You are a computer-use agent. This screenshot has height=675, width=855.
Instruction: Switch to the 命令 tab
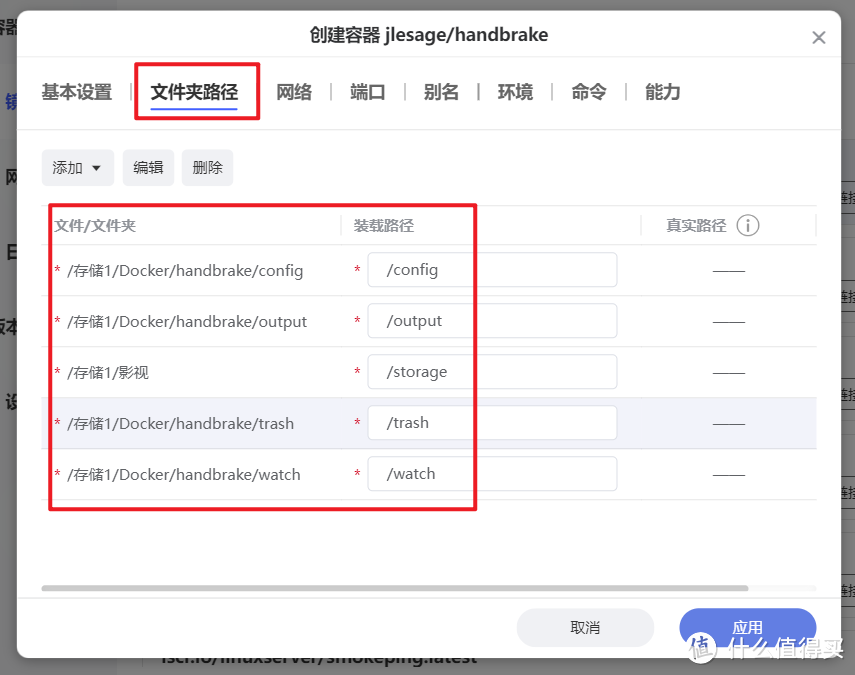coord(588,91)
